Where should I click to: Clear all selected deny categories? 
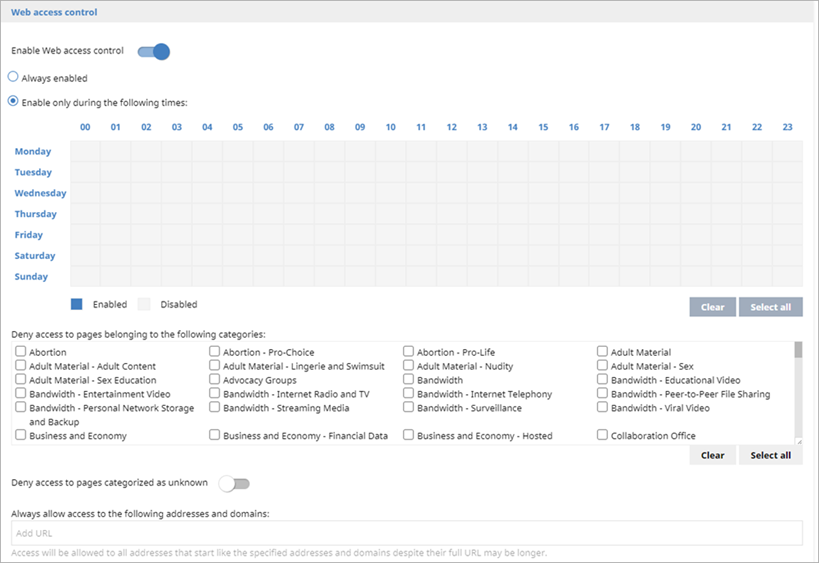tap(712, 455)
